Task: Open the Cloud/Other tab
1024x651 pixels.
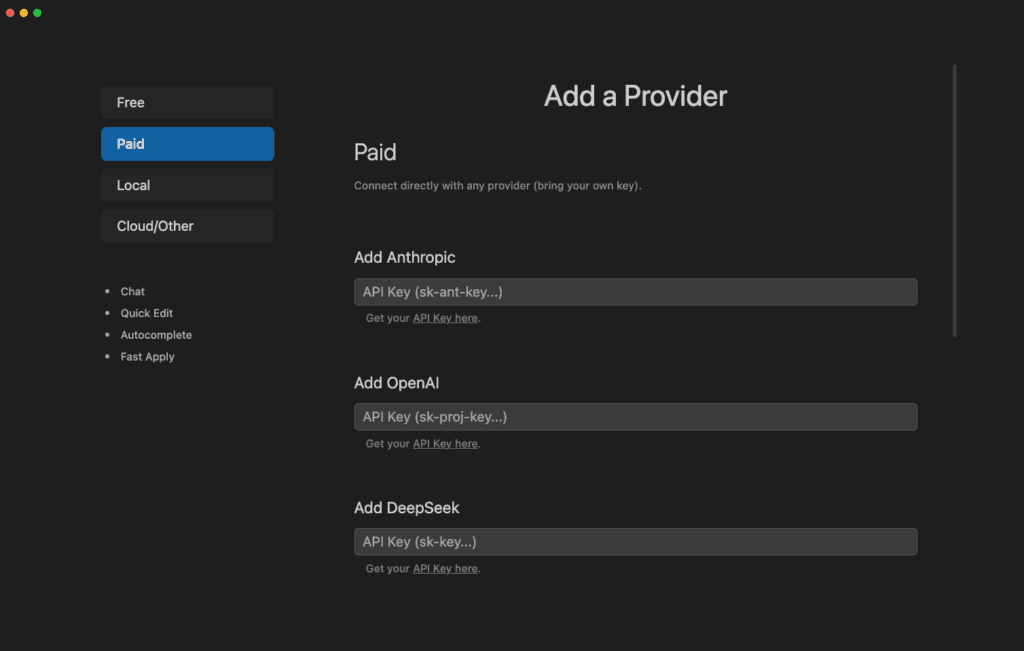Action: [187, 227]
